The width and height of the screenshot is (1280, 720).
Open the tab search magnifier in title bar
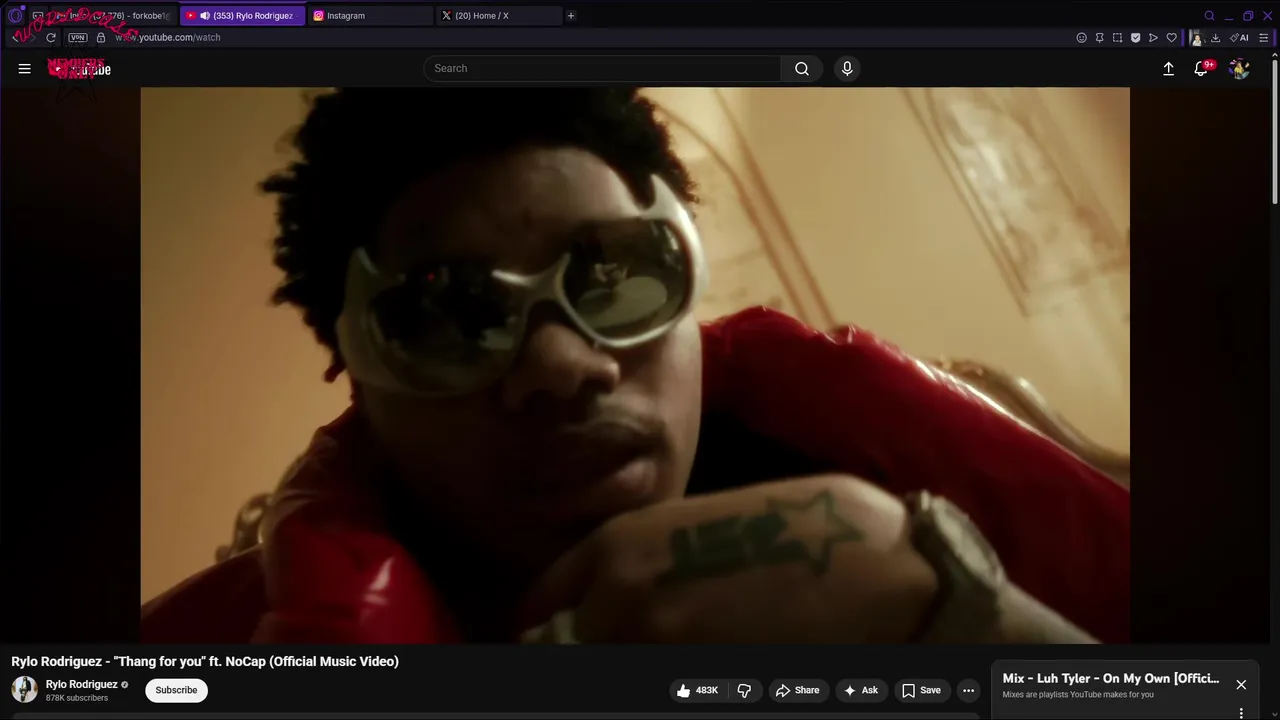[1209, 16]
